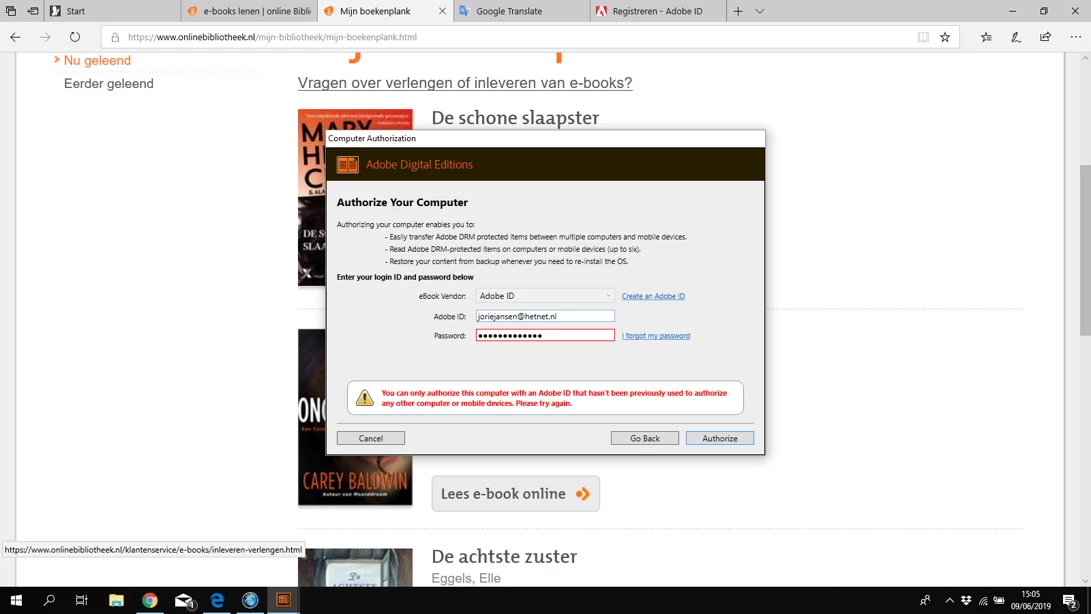Open the Edge settings and more menu
This screenshot has height=614, width=1091.
pos(1076,37)
